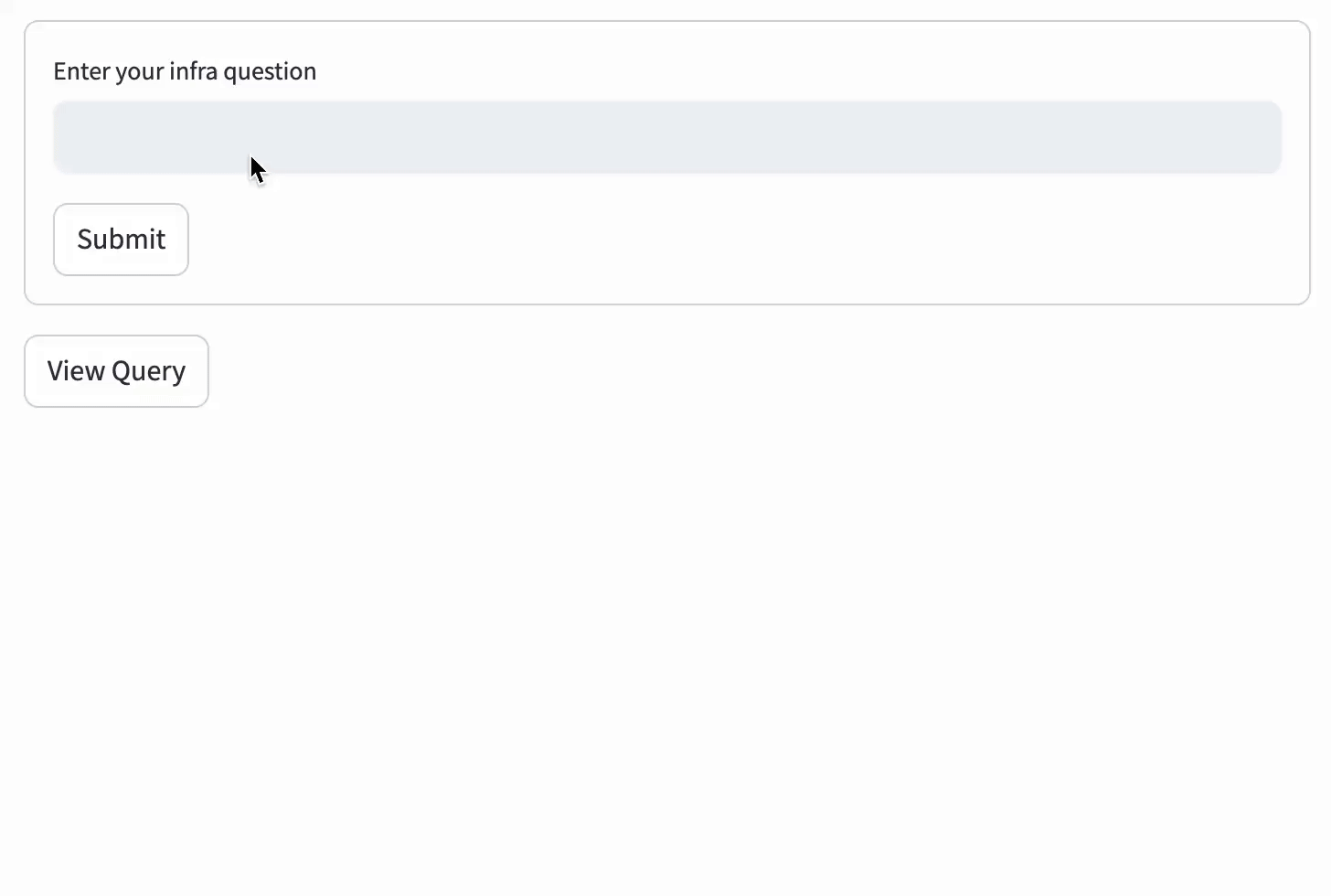The width and height of the screenshot is (1331, 896).
Task: Click the "Enter your infra question" label
Action: pos(185,71)
